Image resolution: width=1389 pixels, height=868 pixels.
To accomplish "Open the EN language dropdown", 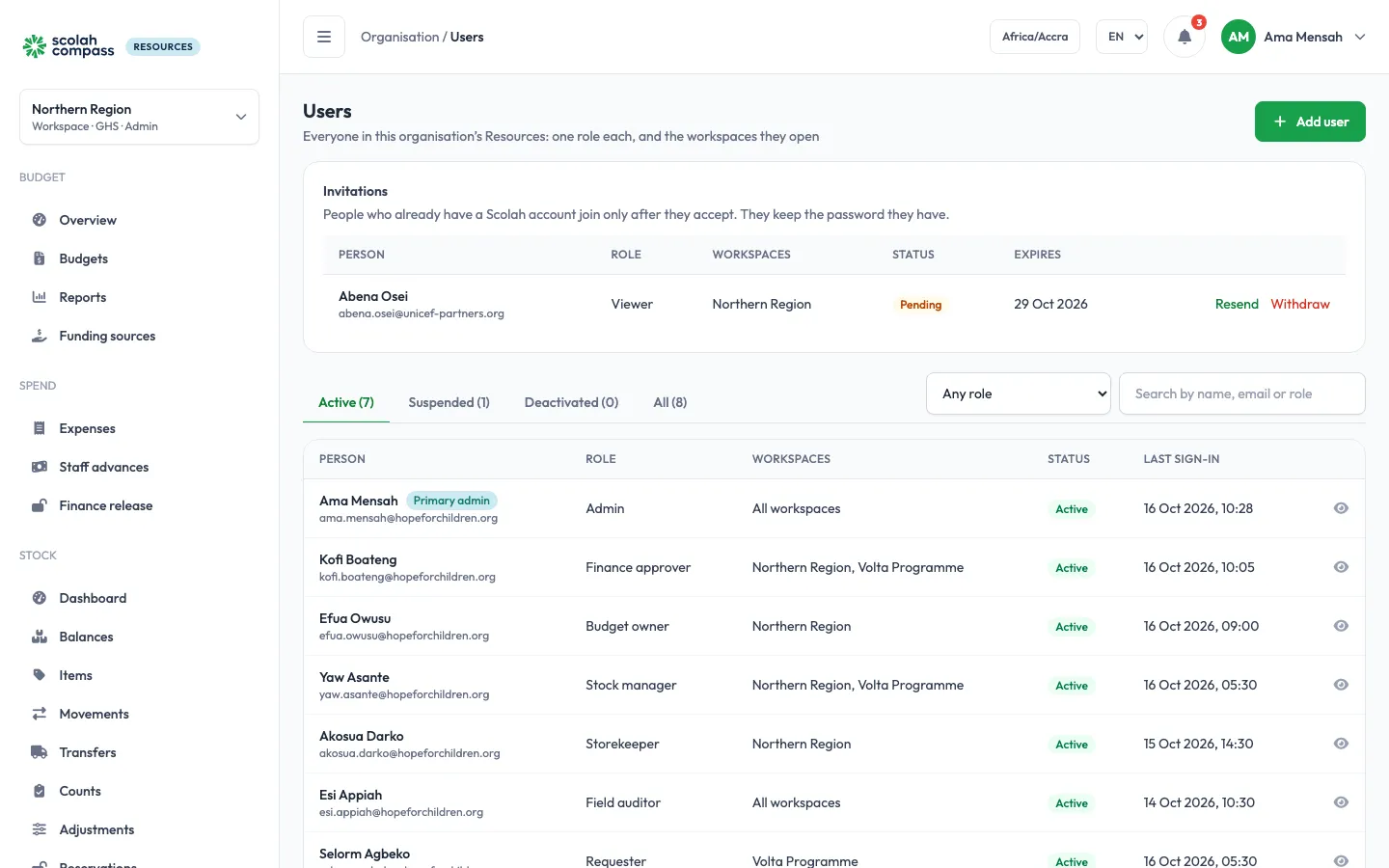I will point(1122,37).
